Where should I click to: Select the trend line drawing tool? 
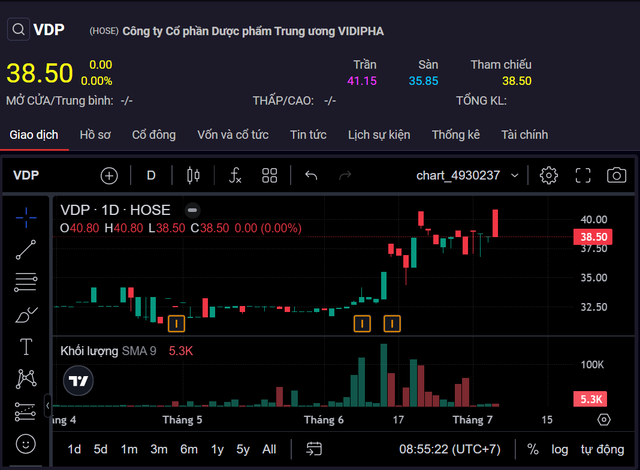(26, 249)
